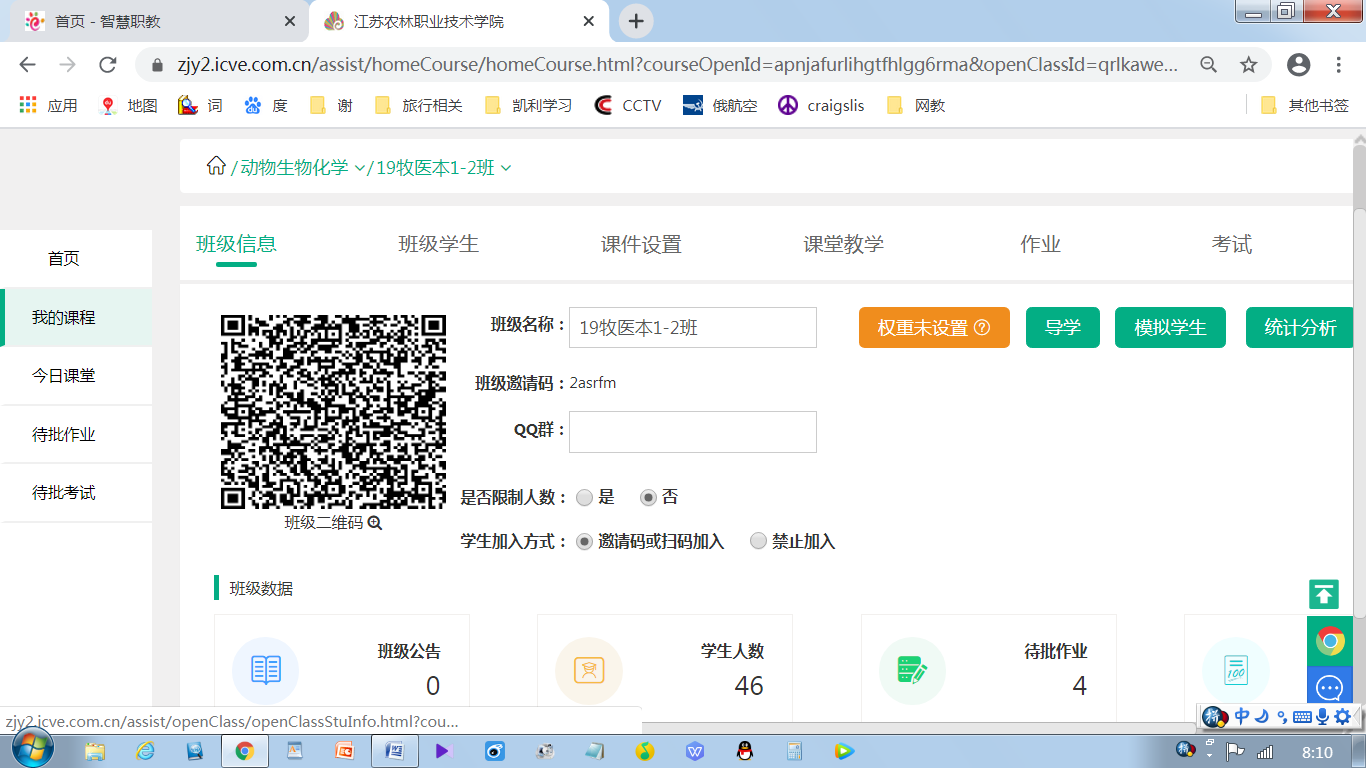The height and width of the screenshot is (768, 1366).
Task: Click the green back-to-top arrow icon
Action: coord(1324,594)
